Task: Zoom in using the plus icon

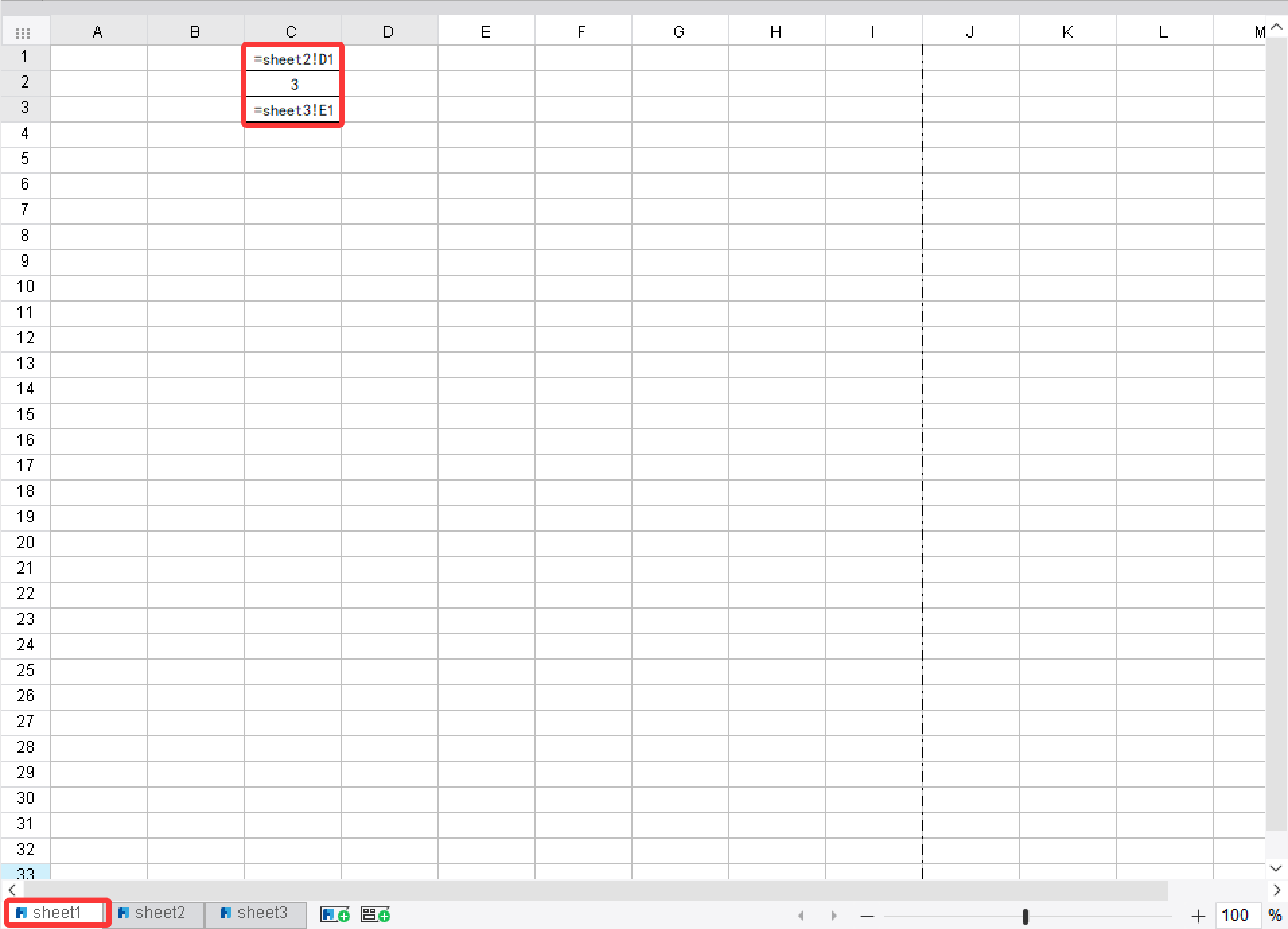Action: coord(1199,916)
